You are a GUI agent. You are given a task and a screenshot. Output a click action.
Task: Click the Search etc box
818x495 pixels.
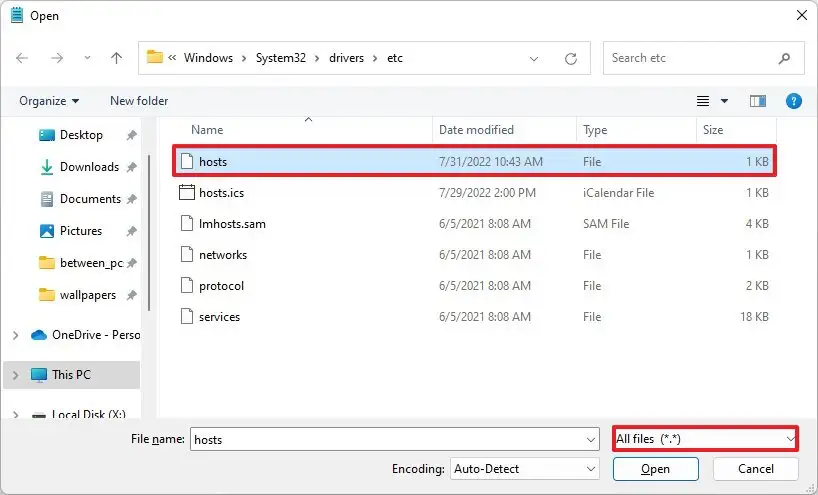point(695,58)
